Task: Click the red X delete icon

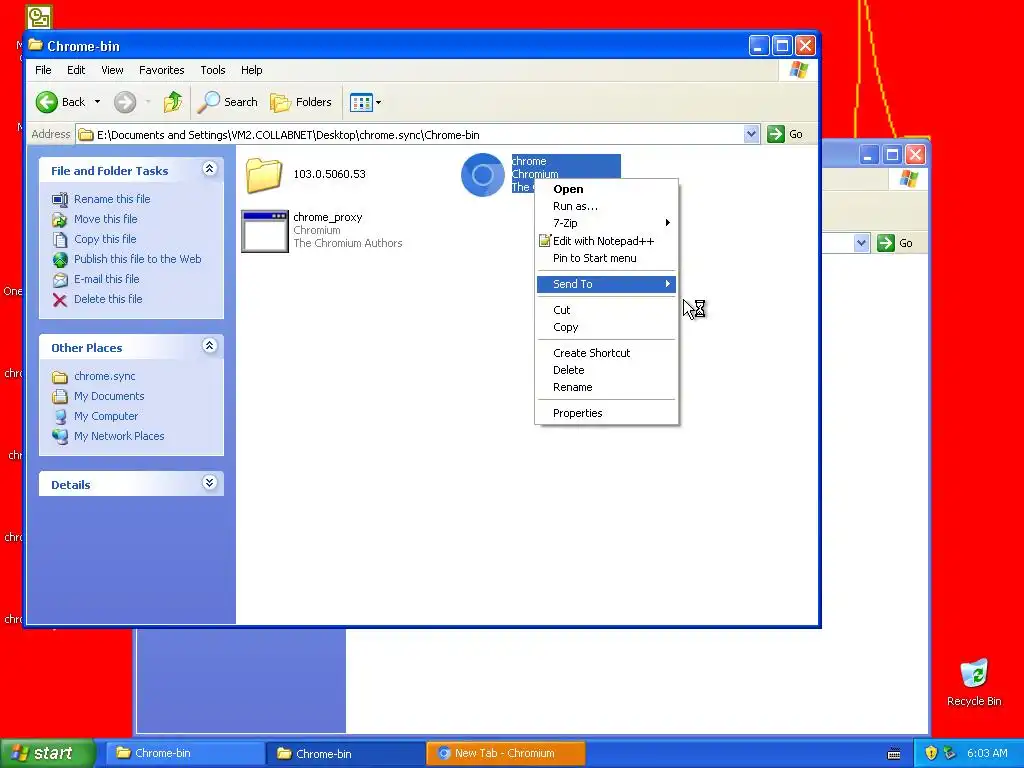Action: point(59,300)
